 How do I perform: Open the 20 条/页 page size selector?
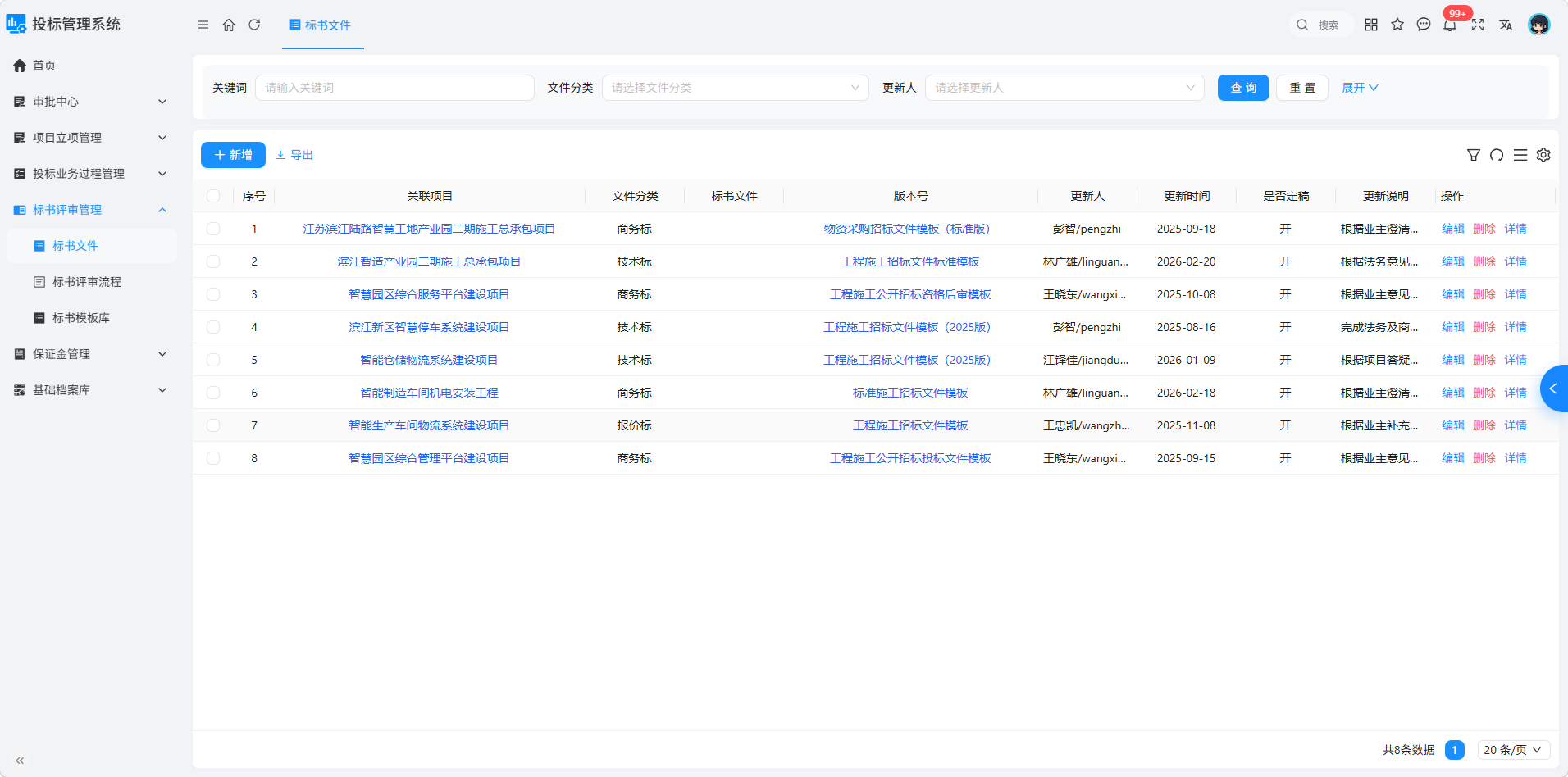click(1514, 750)
